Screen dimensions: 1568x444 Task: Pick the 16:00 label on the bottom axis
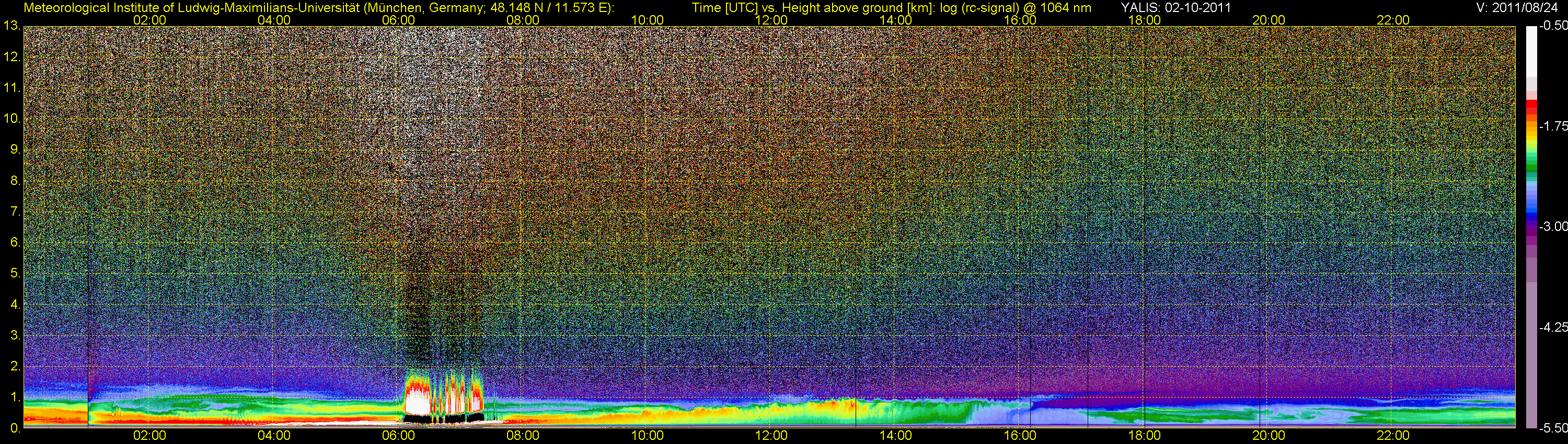[x=1020, y=436]
